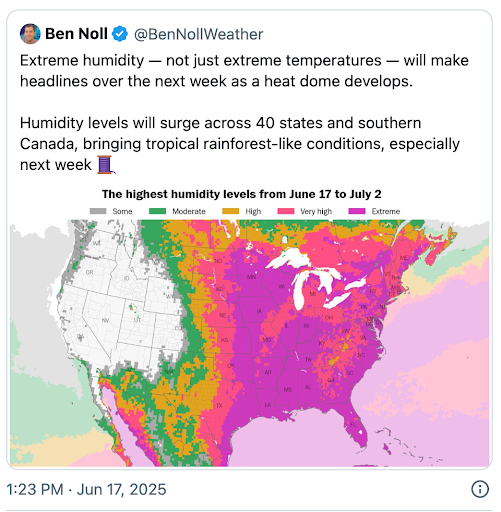Viewport: 501px width, 512px height.
Task: Click the blue verified checkmark badge
Action: pos(120,34)
